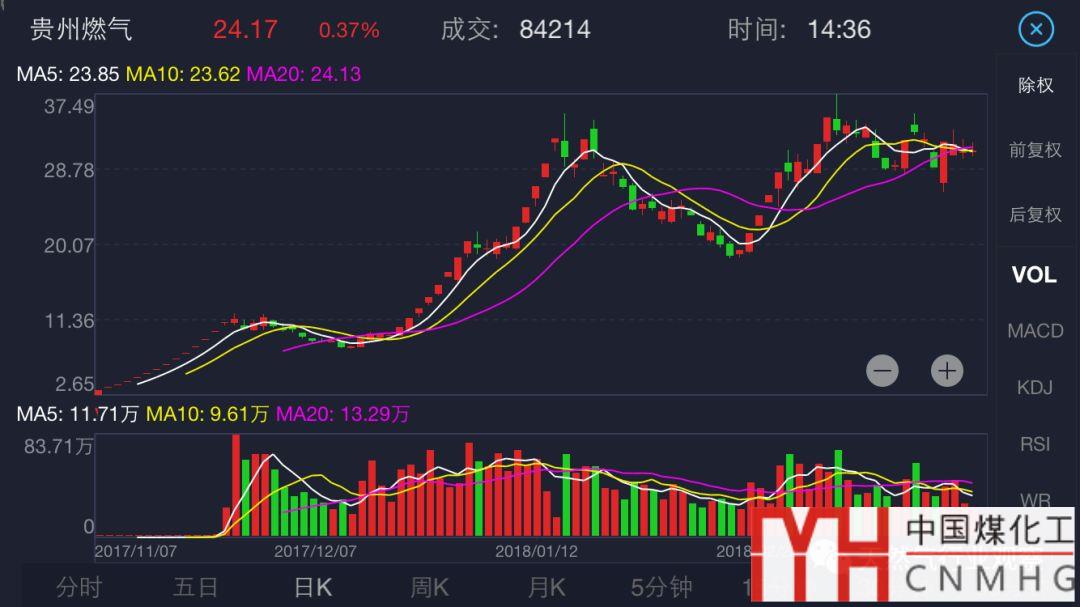This screenshot has height=607, width=1080.
Task: Zoom in the chart with the plus button
Action: pos(947,371)
